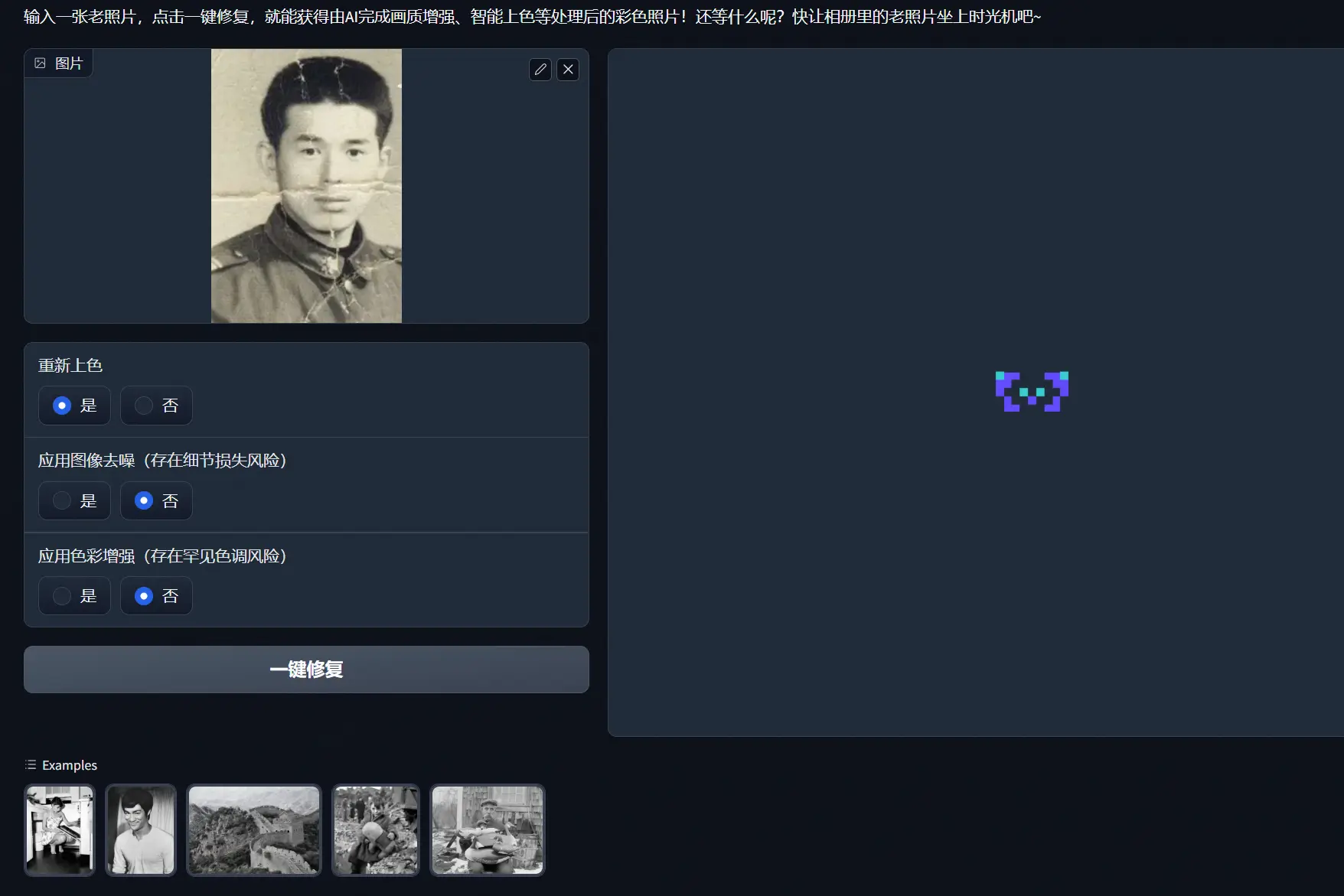Pick the fourth example with child in rubble
Image resolution: width=1344 pixels, height=896 pixels.
376,830
